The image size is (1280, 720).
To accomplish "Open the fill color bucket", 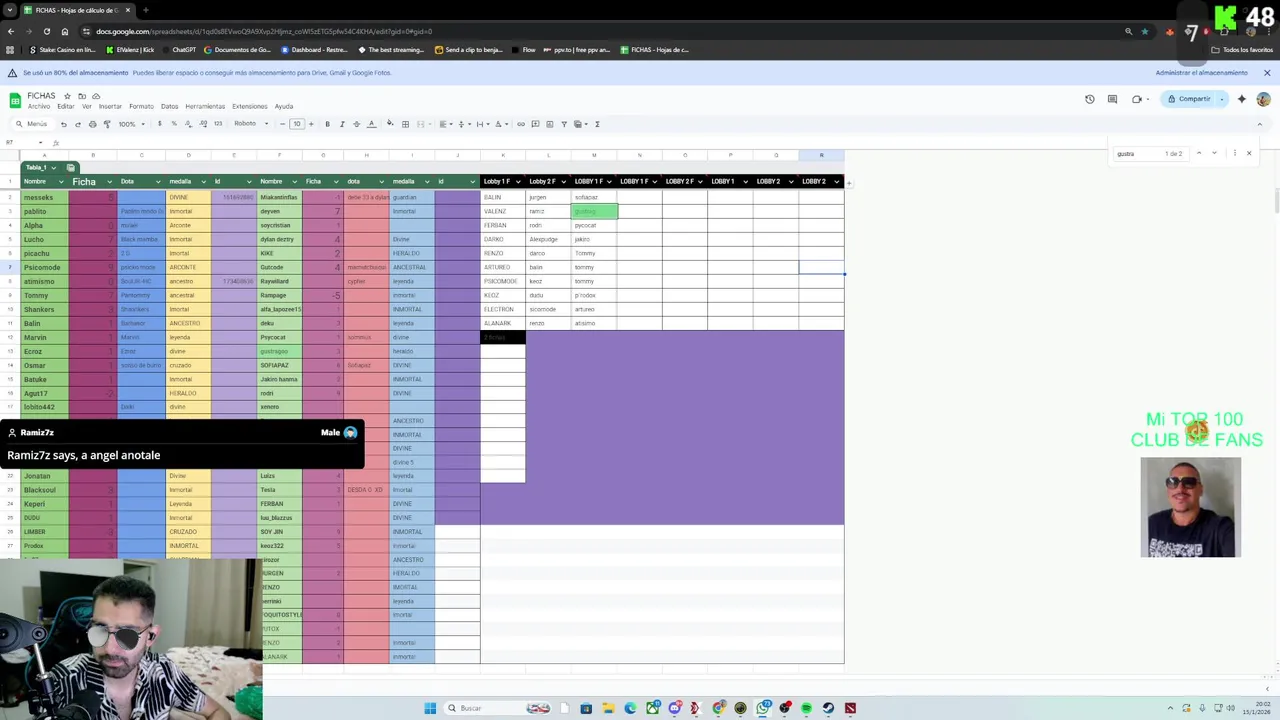I will [390, 124].
